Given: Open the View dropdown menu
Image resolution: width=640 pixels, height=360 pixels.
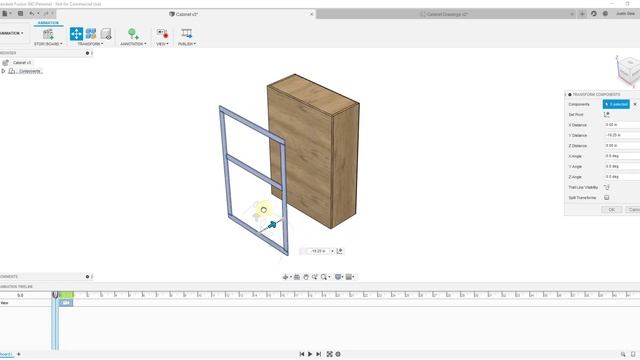Looking at the screenshot, I should click(x=162, y=44).
